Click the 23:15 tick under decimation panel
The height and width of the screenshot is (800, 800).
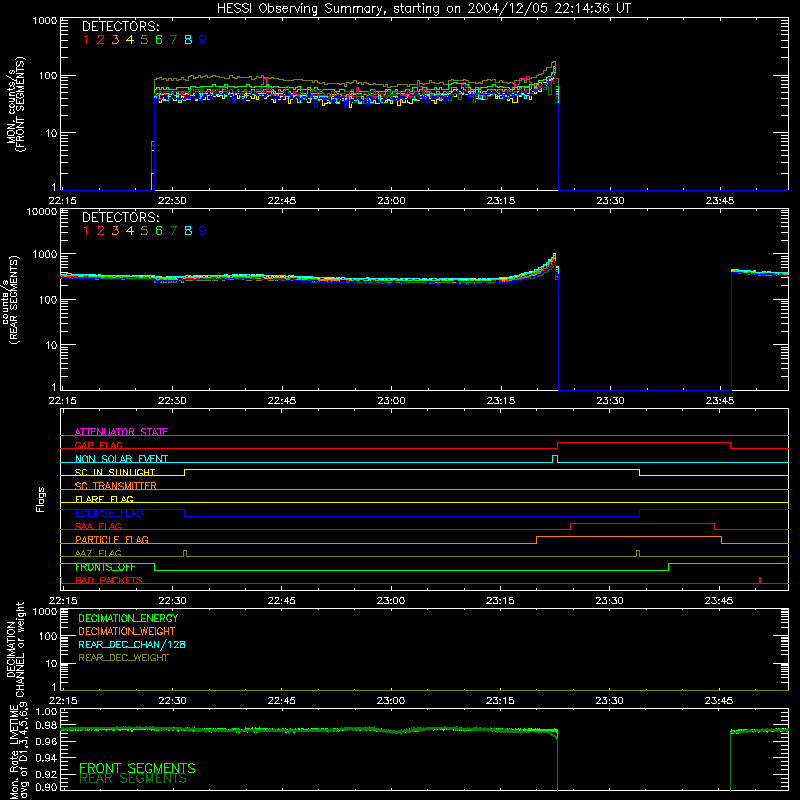[x=500, y=701]
